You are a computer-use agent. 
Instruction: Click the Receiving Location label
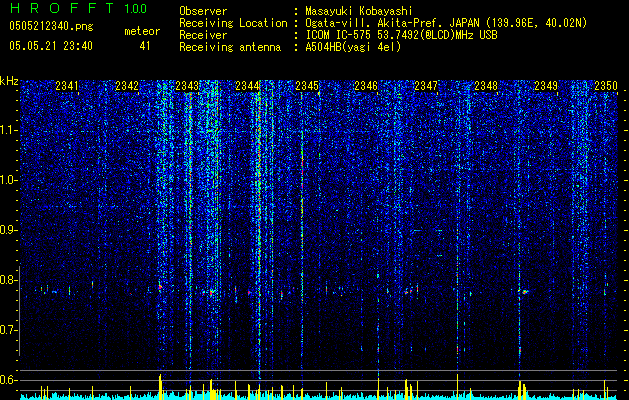[x=233, y=23]
